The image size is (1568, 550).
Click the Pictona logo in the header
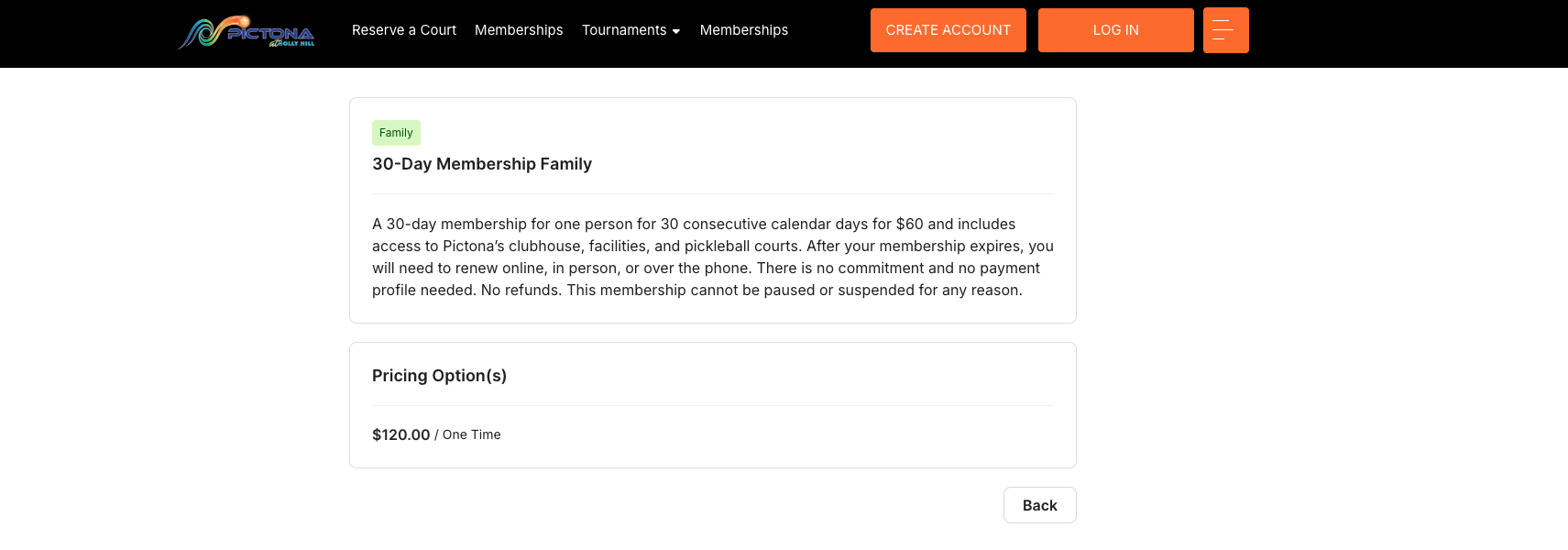coord(246,32)
